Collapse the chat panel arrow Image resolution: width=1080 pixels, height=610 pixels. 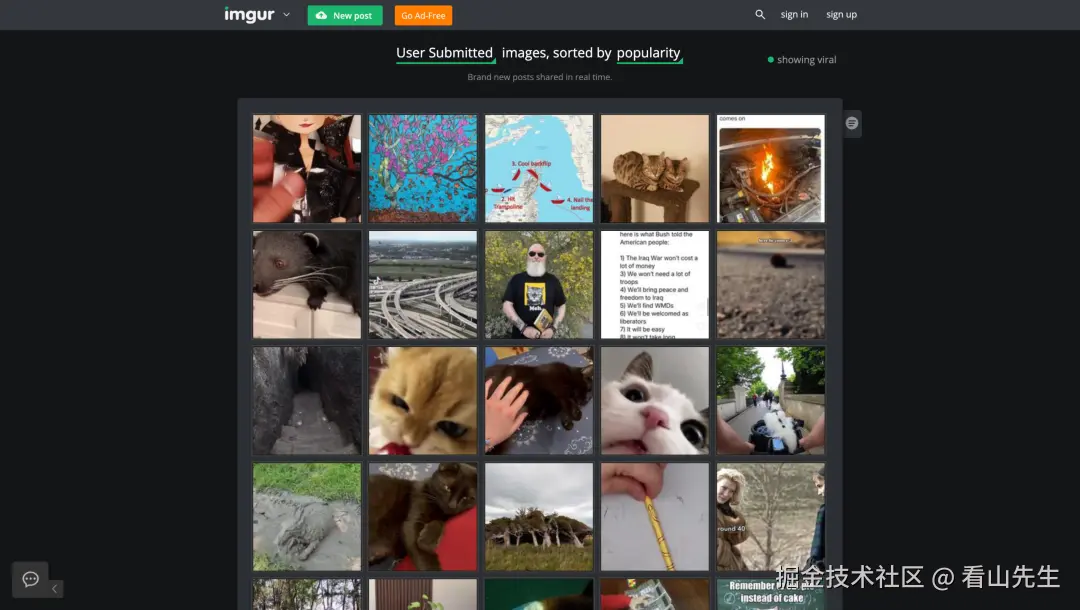click(x=55, y=589)
